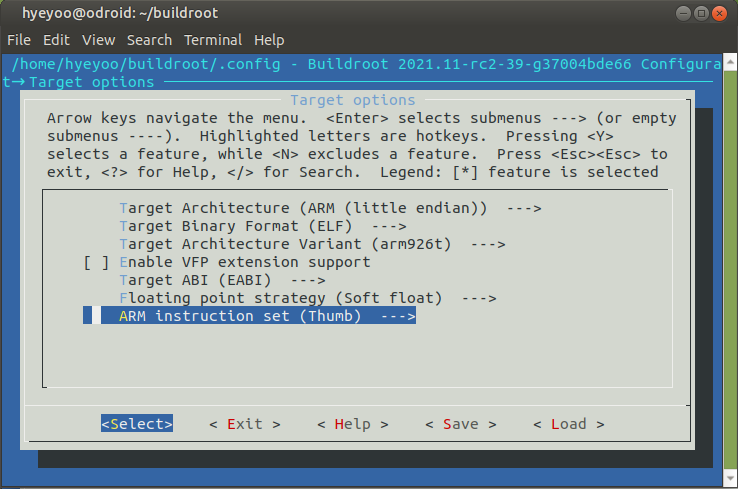Click the < Load > button
The height and width of the screenshot is (489, 738).
pos(569,424)
